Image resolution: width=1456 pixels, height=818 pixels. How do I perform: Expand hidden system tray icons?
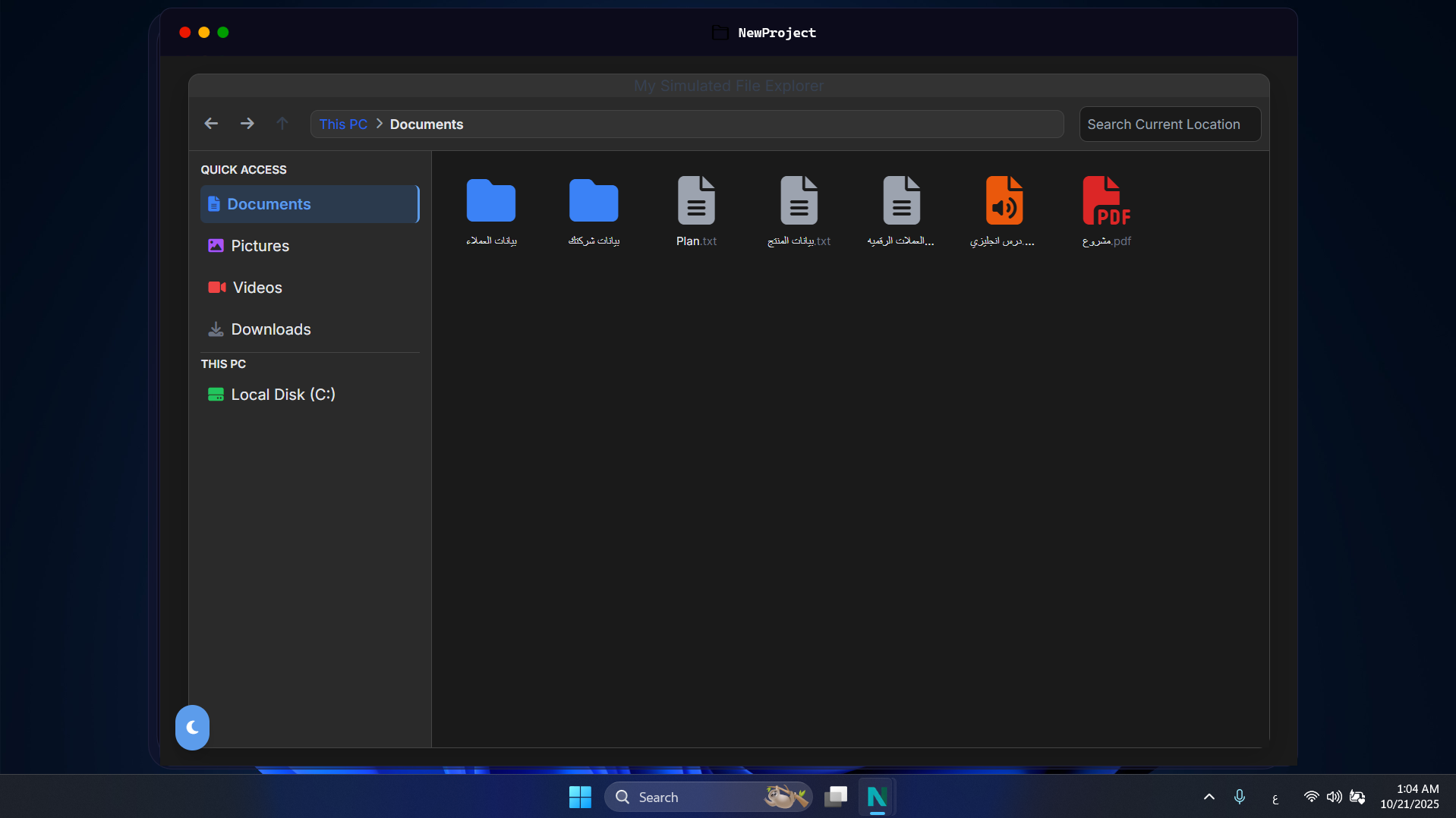1209,797
